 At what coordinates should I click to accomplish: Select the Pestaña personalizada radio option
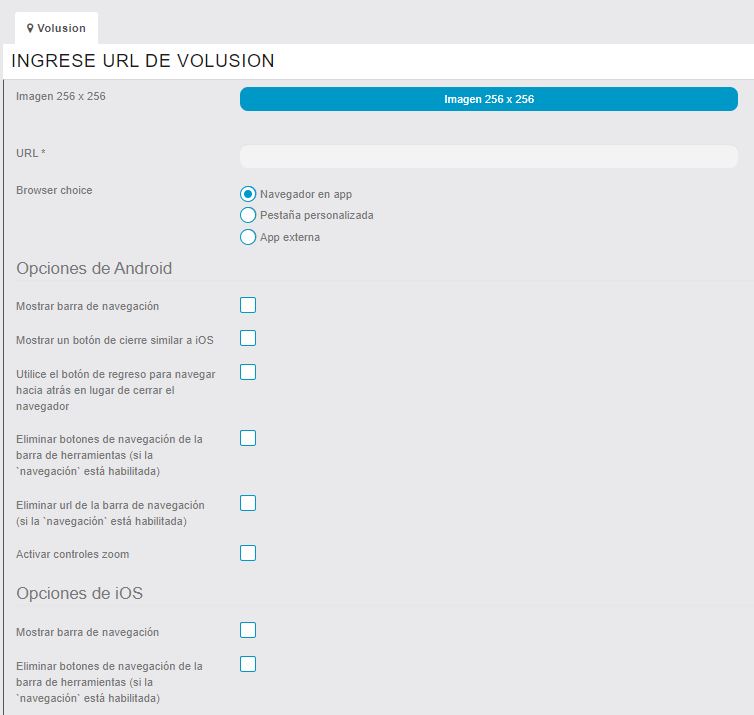click(x=248, y=215)
